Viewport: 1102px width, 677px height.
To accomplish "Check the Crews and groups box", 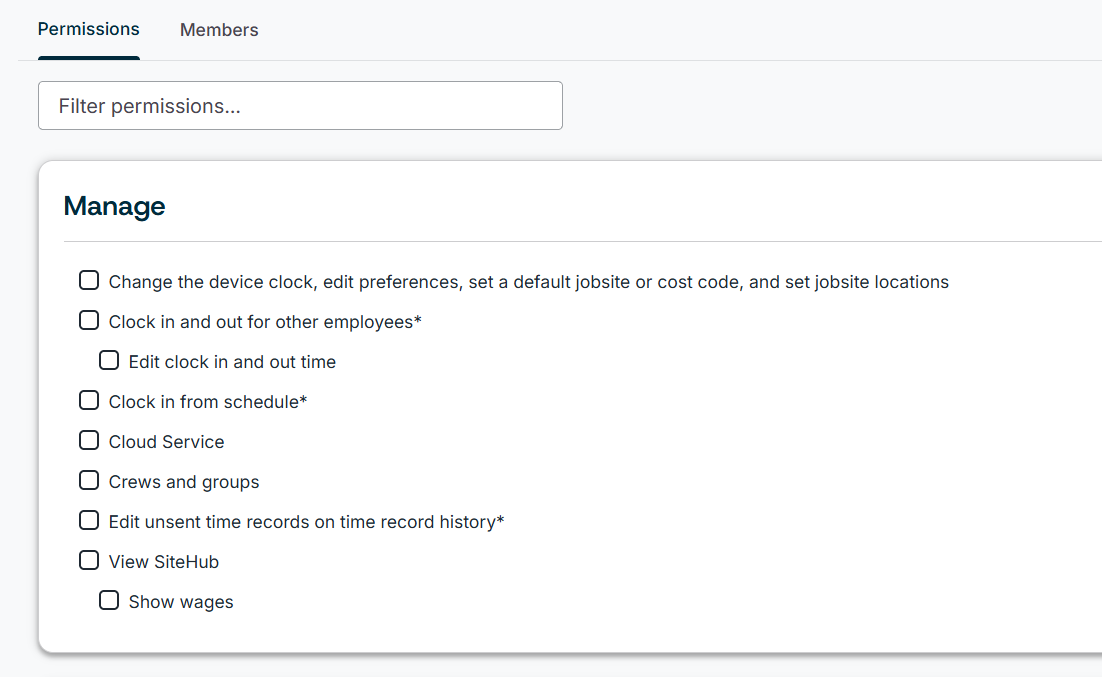I will click(89, 480).
